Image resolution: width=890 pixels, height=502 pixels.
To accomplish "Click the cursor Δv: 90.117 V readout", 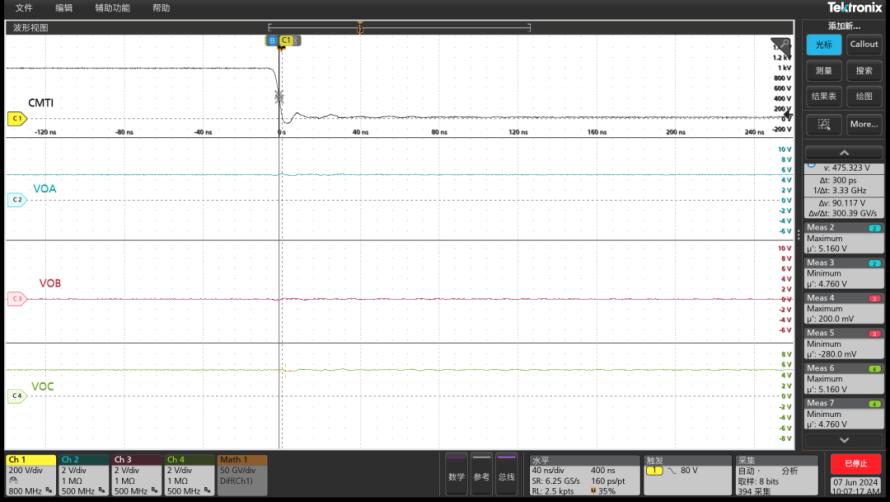I will tap(842, 203).
